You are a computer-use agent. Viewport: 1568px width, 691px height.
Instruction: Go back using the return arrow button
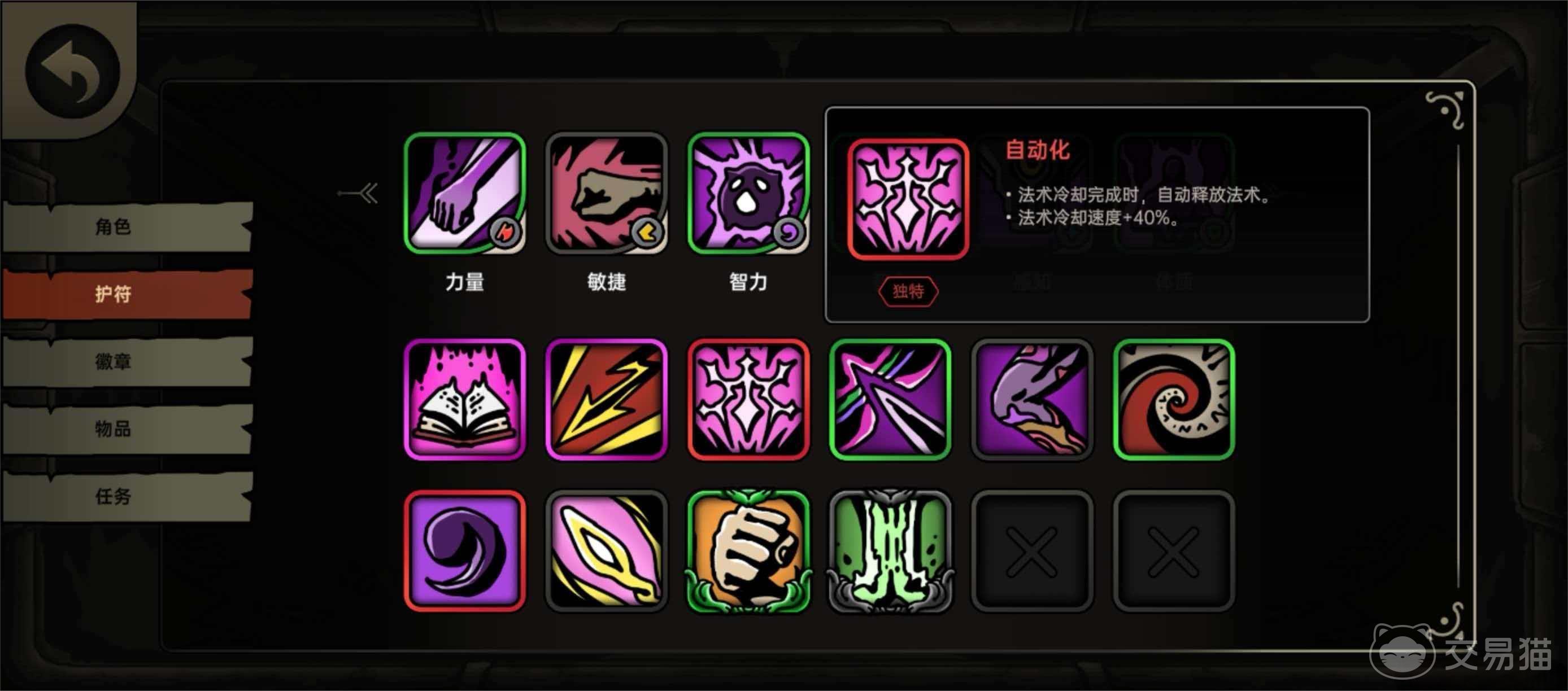(72, 71)
